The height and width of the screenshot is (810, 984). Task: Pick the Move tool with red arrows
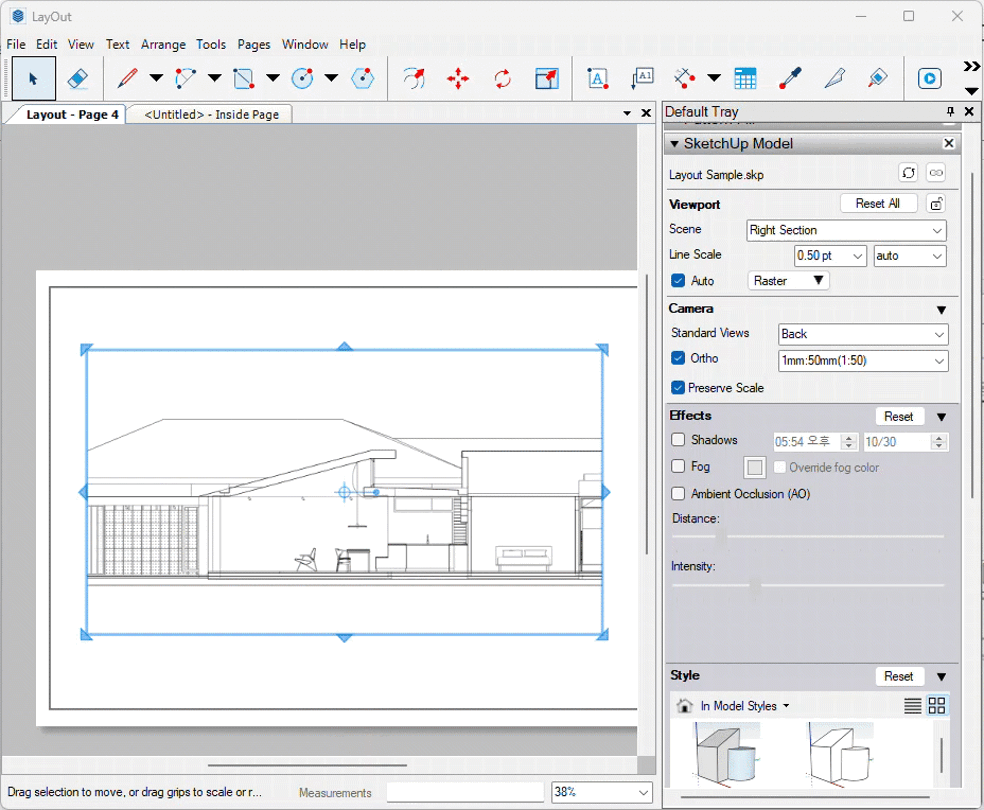pos(458,78)
